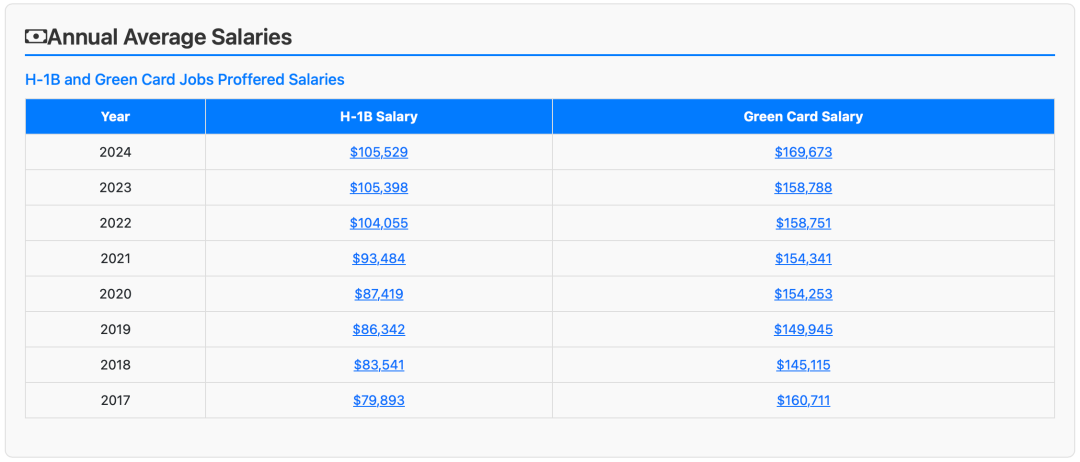Screen dimensions: 1080x462
Task: Open the 2021 H-1B salary link $93,484
Action: (x=379, y=259)
